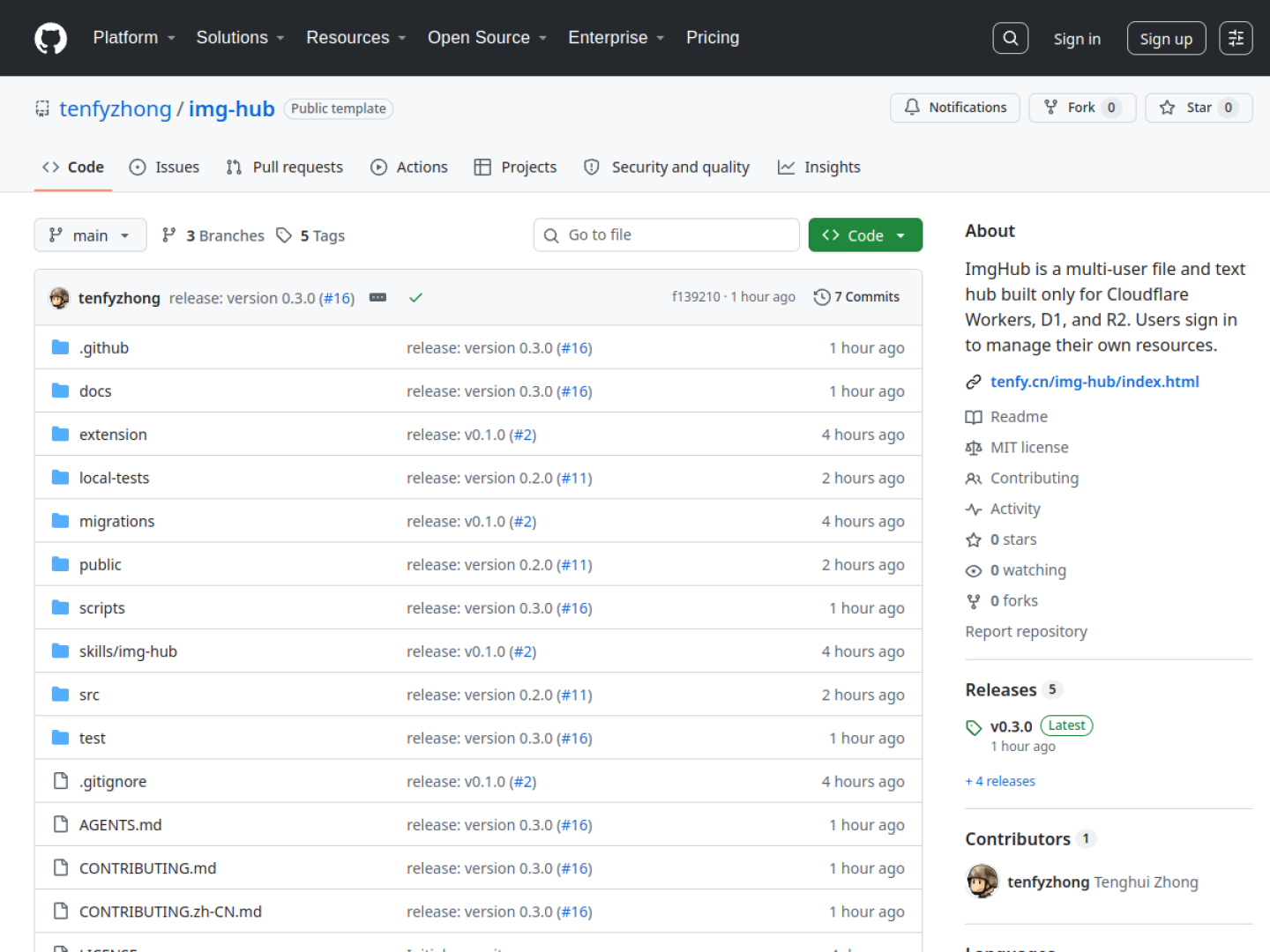The width and height of the screenshot is (1270, 952).
Task: Open the GitHub home logo
Action: (50, 38)
